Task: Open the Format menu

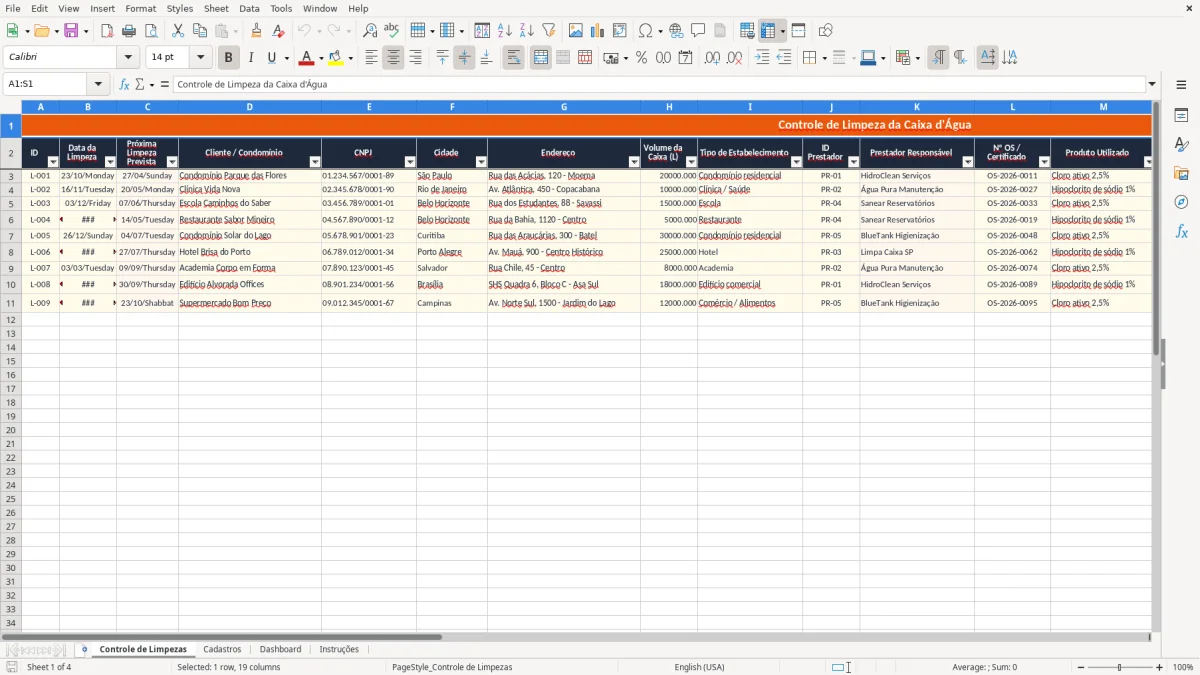Action: [x=140, y=8]
